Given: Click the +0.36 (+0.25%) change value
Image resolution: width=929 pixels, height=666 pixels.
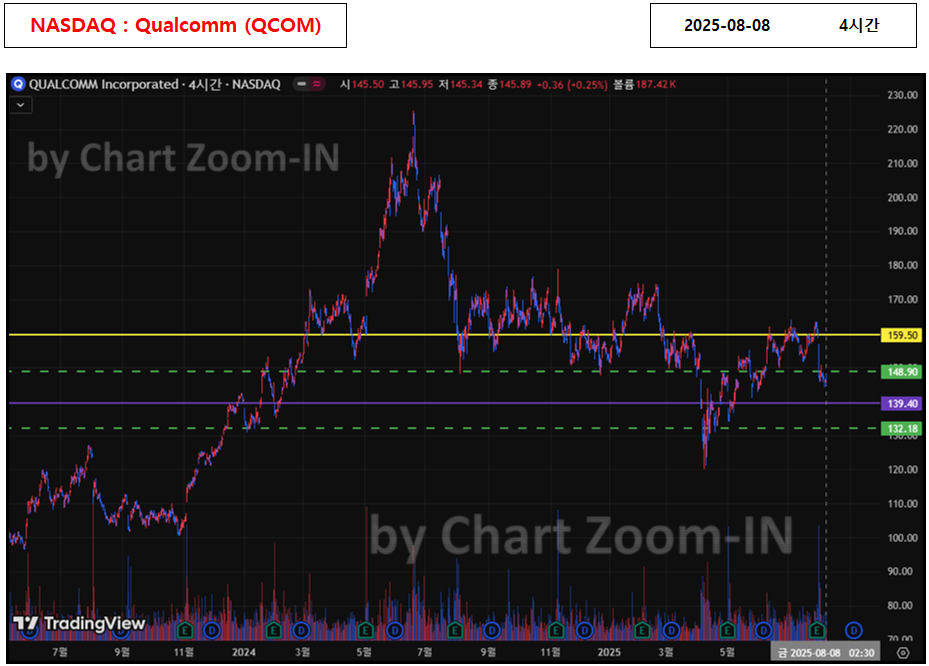Looking at the screenshot, I should (x=572, y=85).
